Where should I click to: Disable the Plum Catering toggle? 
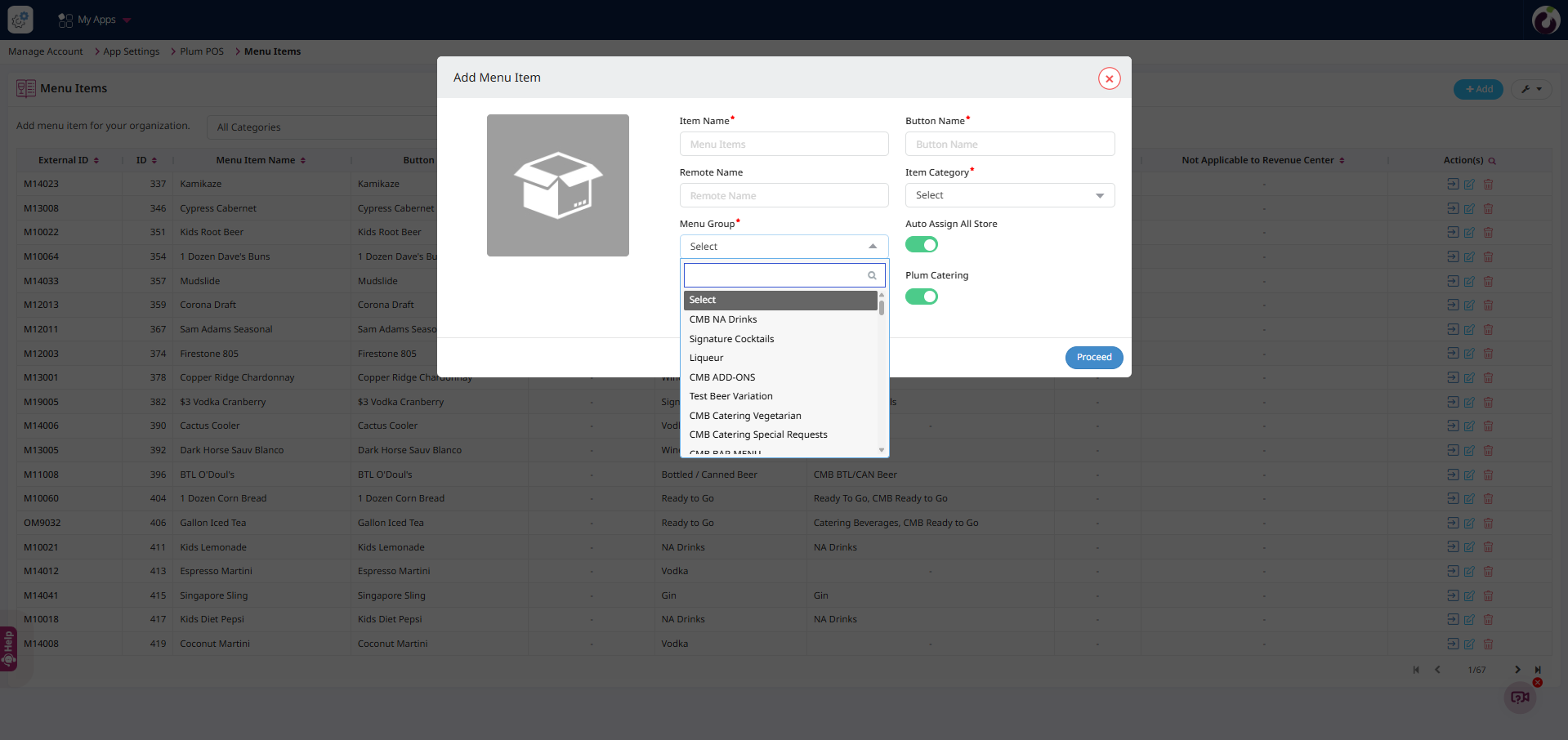[x=922, y=296]
